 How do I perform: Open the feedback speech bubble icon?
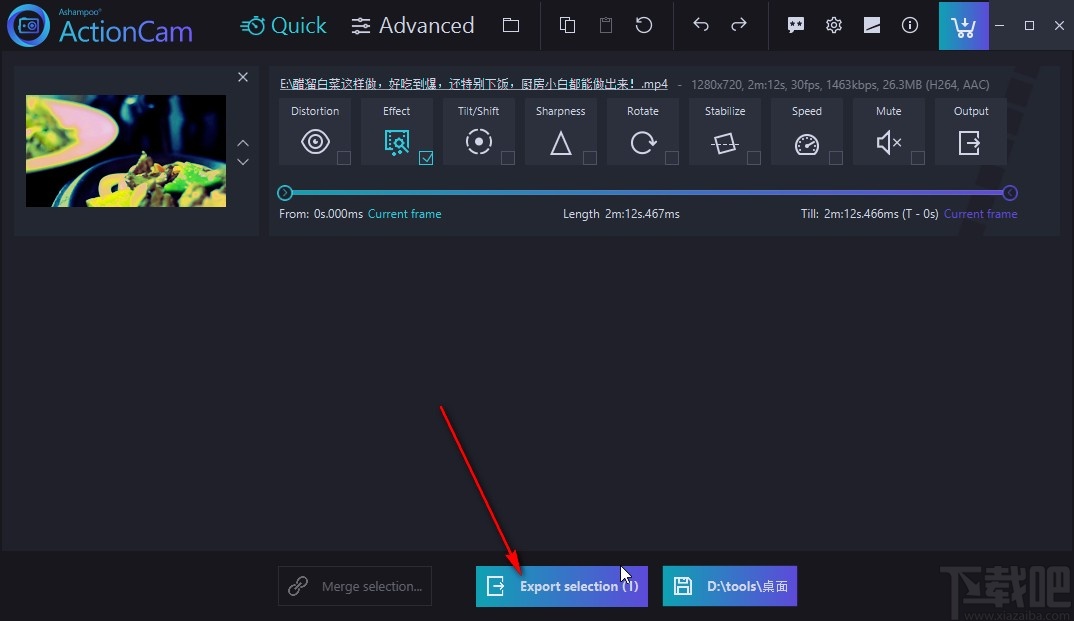click(795, 25)
